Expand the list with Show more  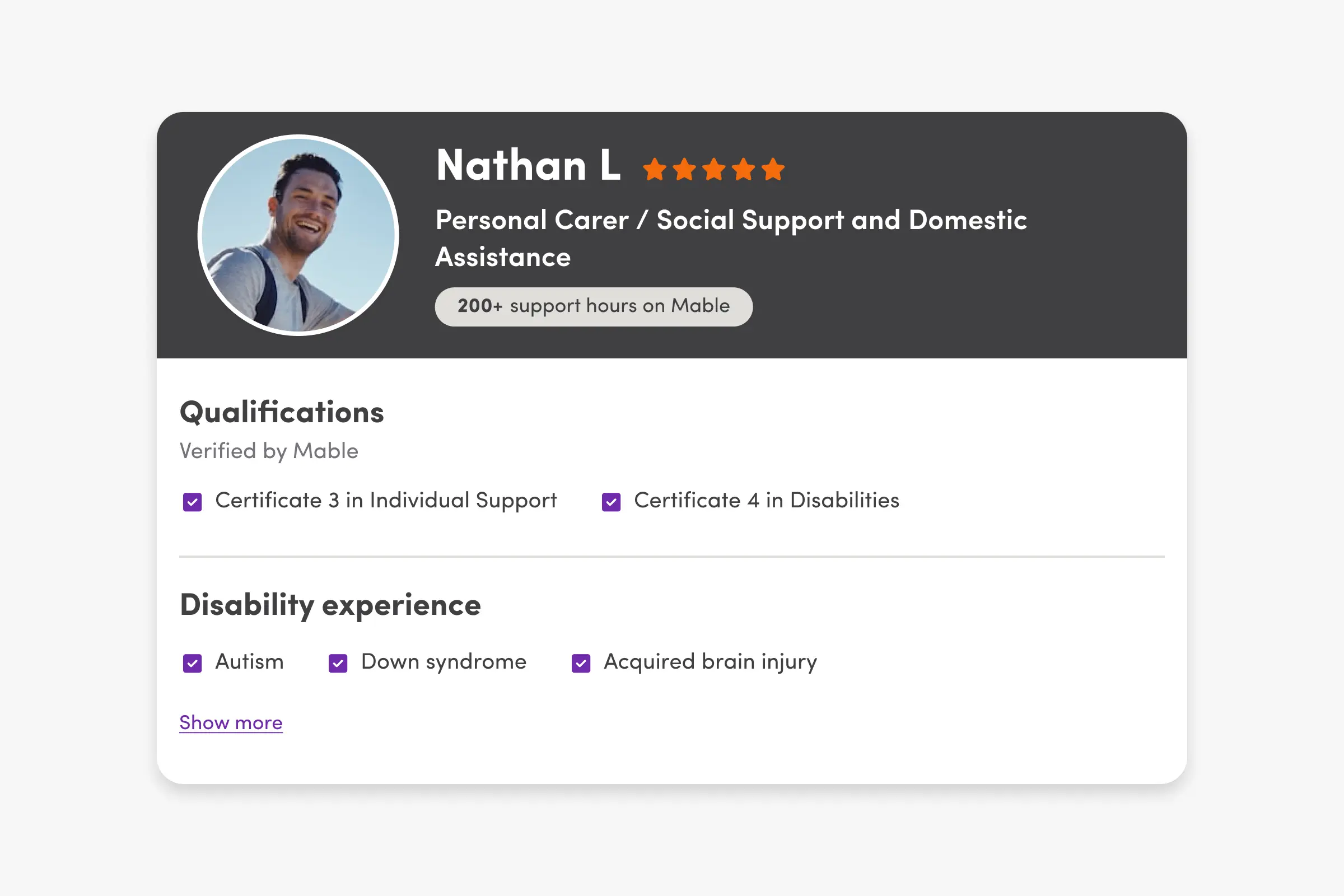coord(231,723)
